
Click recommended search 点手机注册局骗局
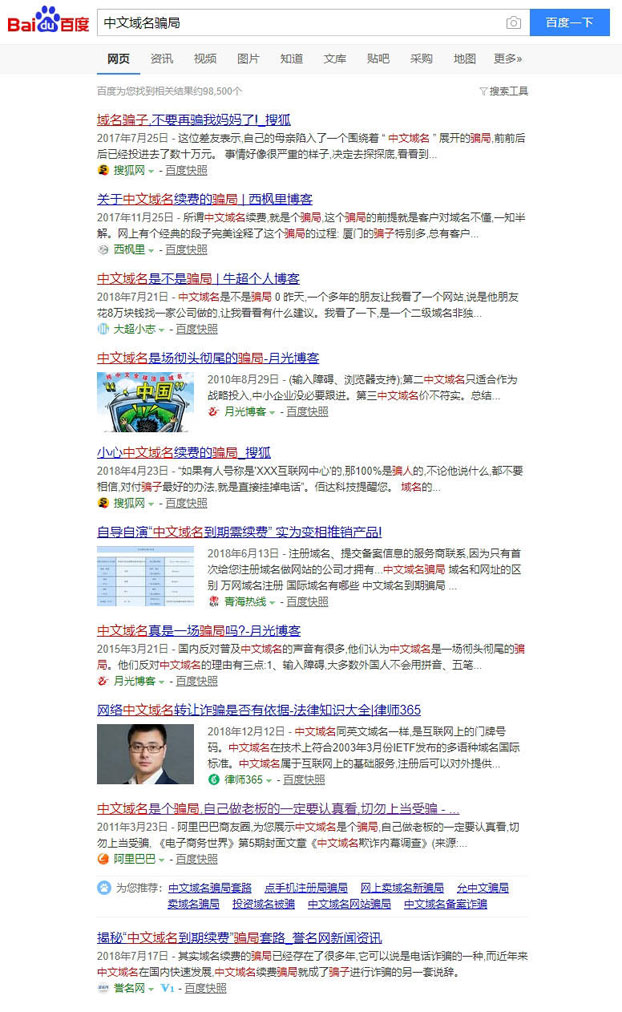pos(306,888)
